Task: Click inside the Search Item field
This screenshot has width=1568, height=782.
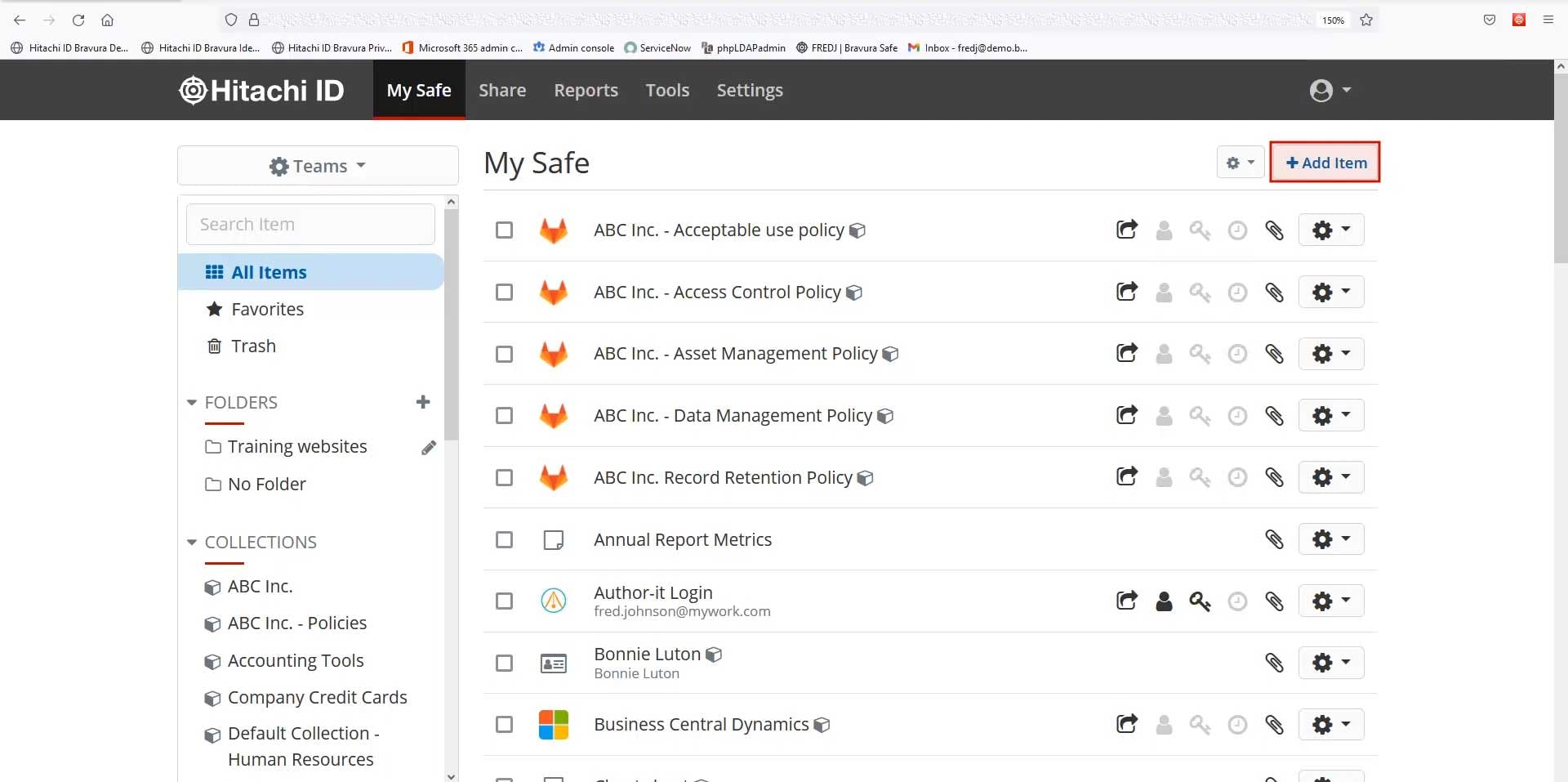Action: (310, 224)
